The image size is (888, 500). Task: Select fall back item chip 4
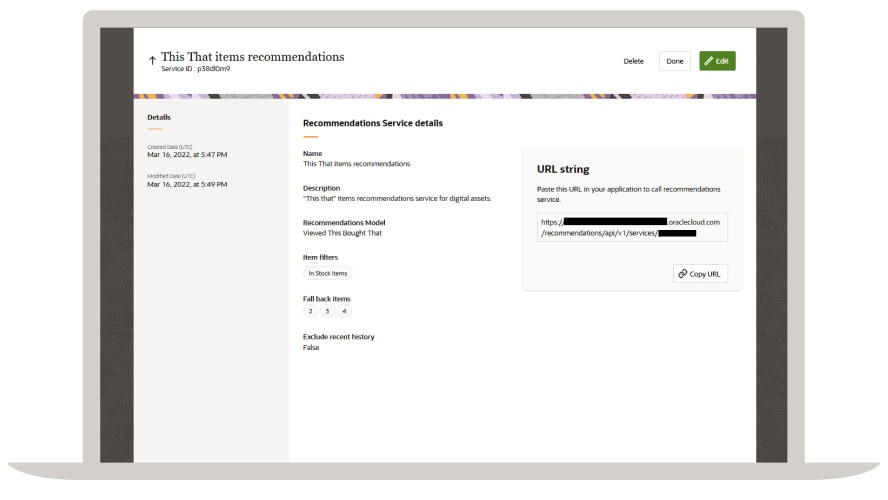(343, 311)
